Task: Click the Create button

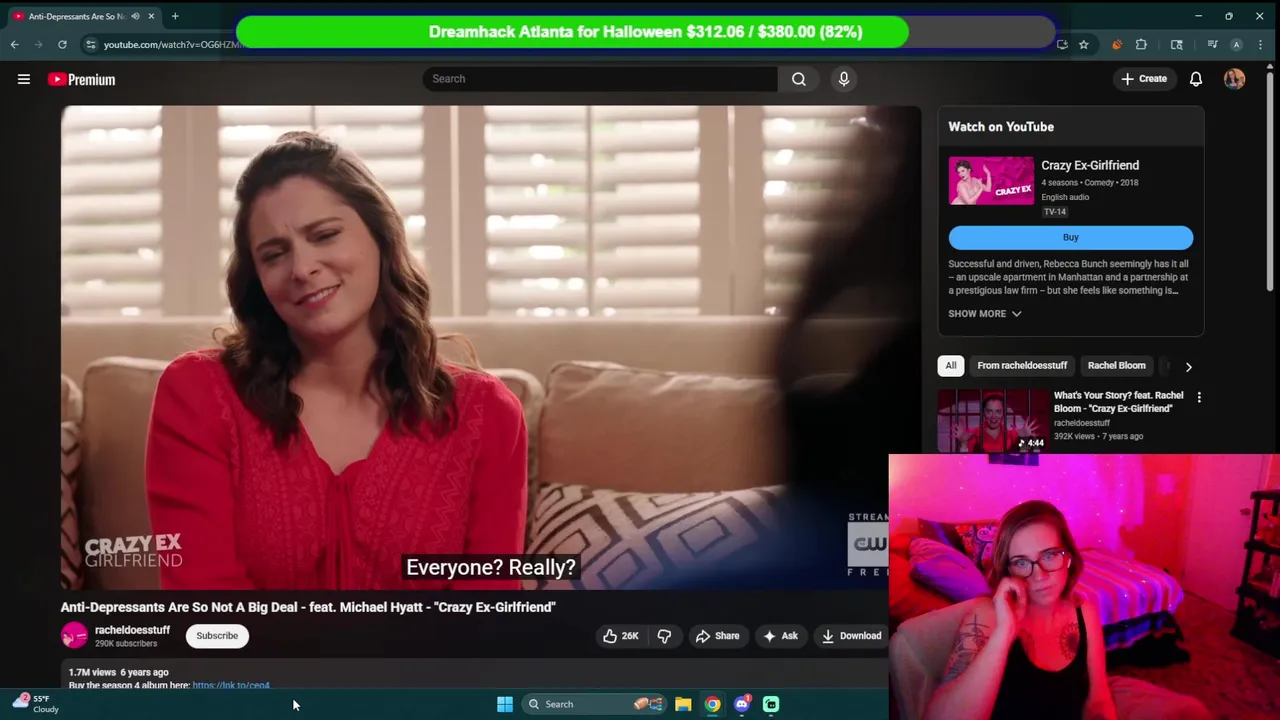Action: [x=1144, y=79]
